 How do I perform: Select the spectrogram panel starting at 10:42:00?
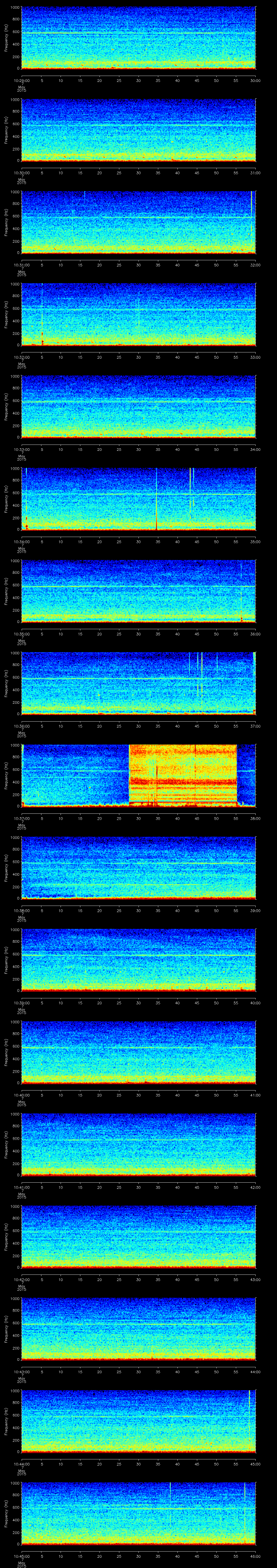pos(138,1237)
